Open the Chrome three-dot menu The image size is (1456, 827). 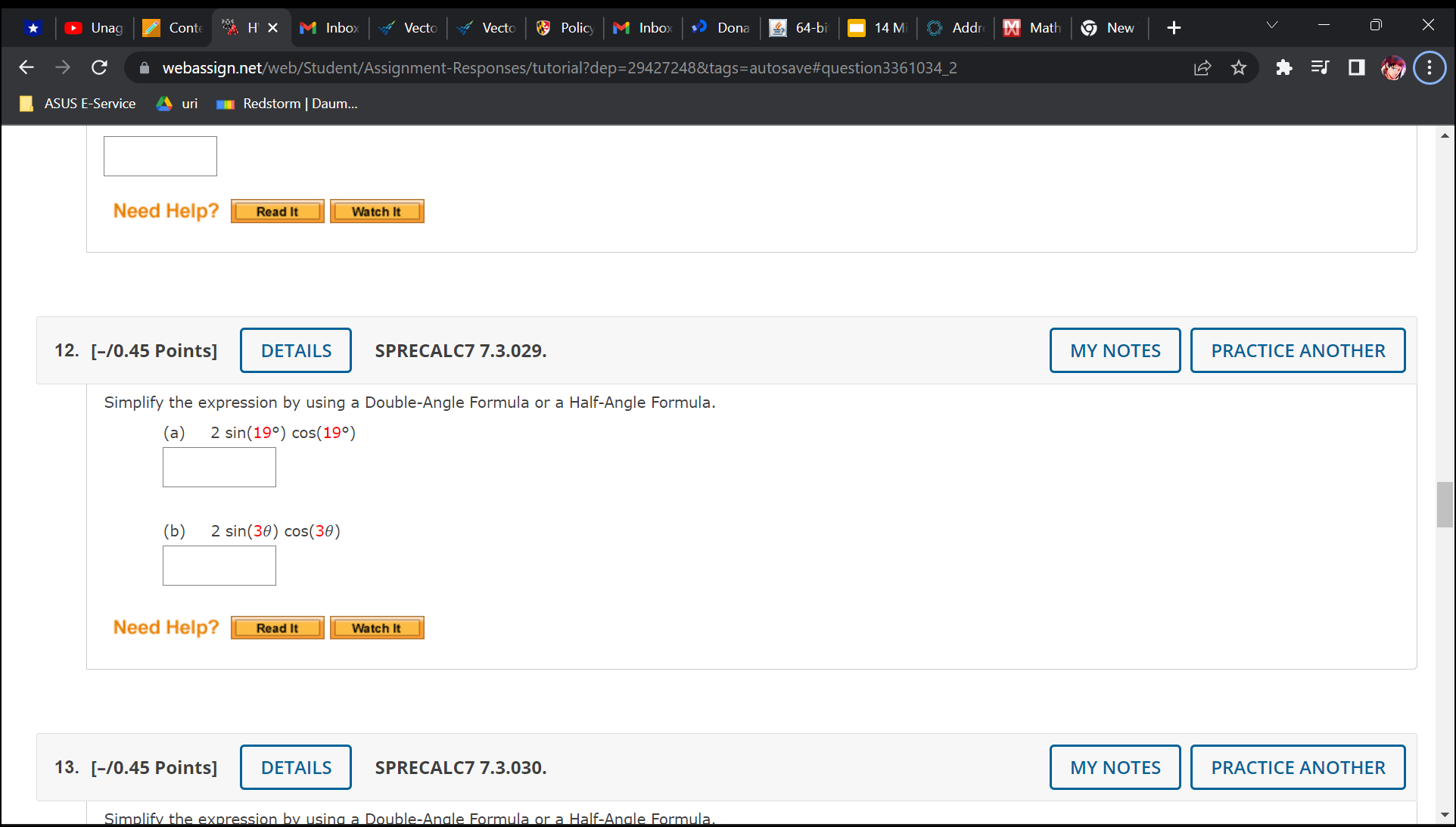pyautogui.click(x=1430, y=68)
